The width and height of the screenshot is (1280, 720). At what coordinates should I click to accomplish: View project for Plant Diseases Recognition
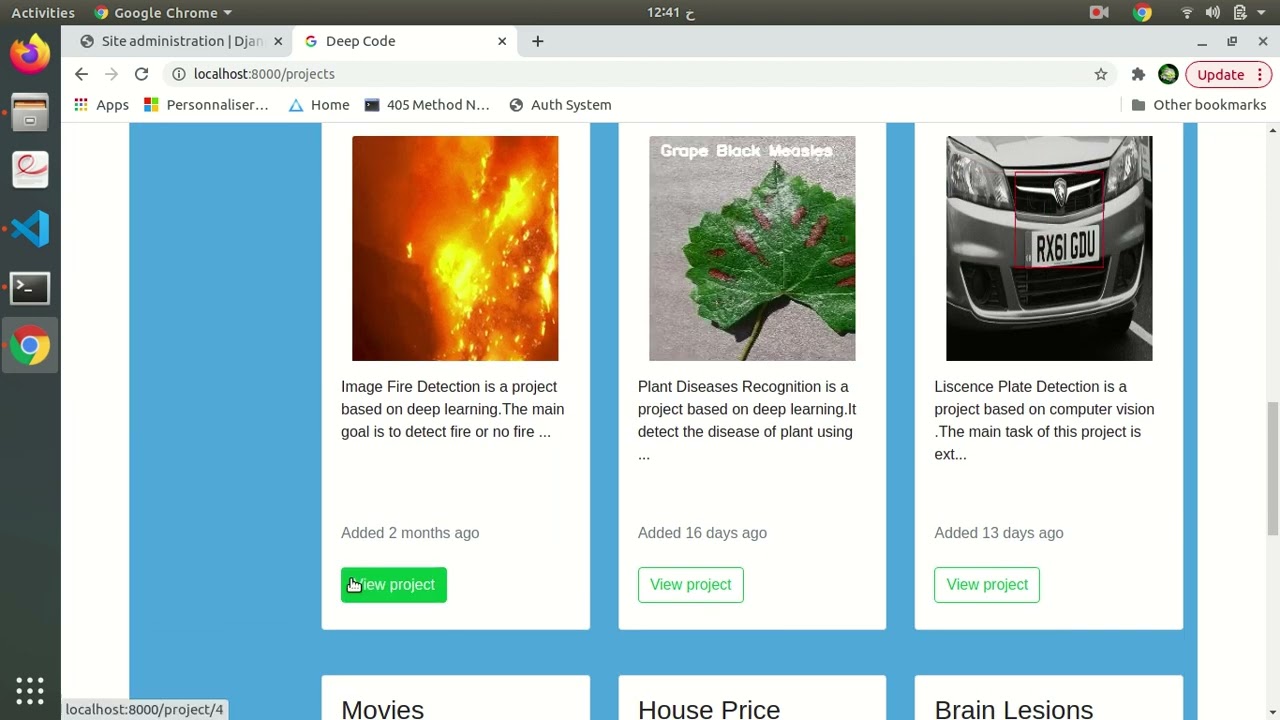[691, 585]
